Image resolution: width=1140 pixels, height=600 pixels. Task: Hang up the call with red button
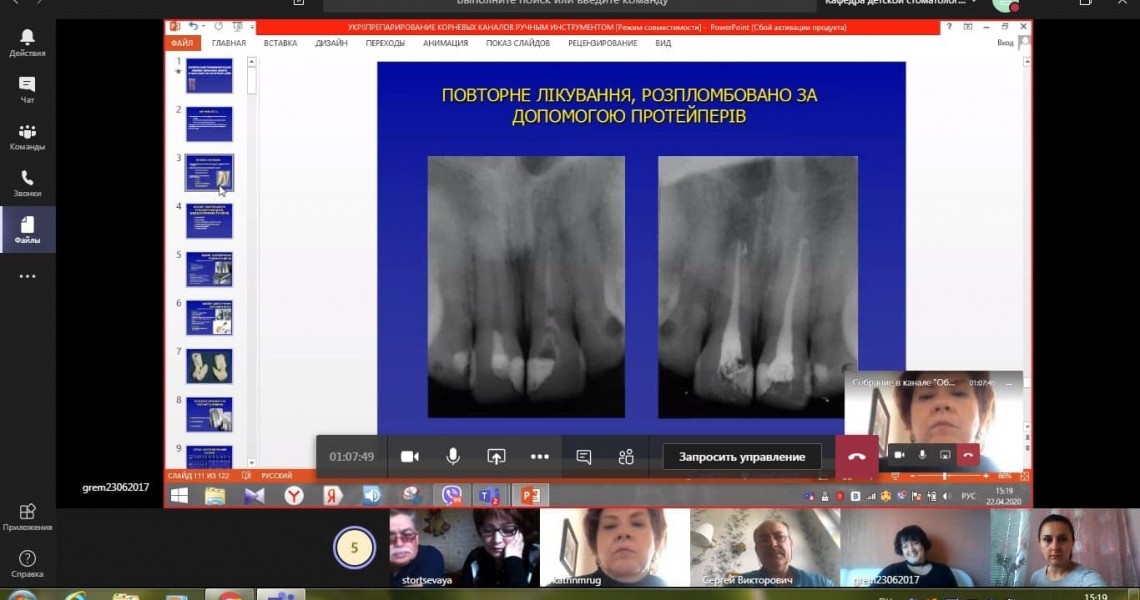856,457
